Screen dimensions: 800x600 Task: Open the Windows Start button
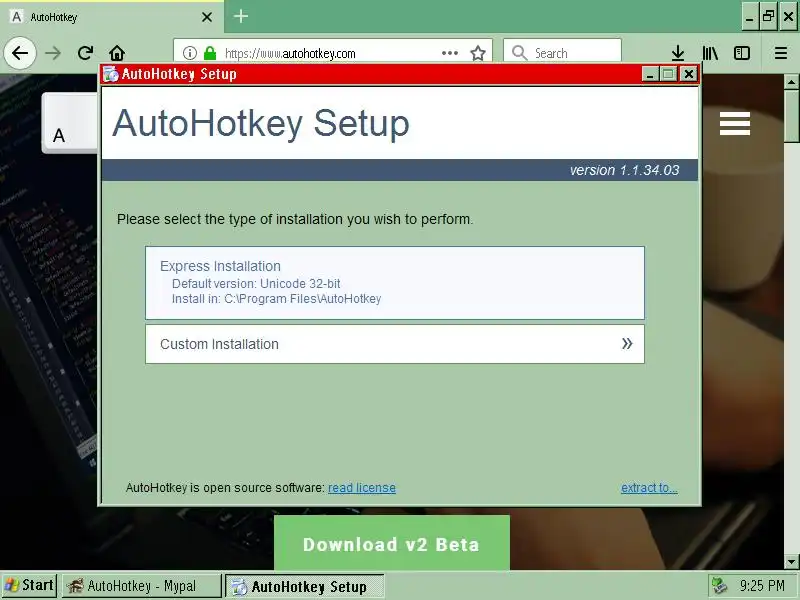29,585
